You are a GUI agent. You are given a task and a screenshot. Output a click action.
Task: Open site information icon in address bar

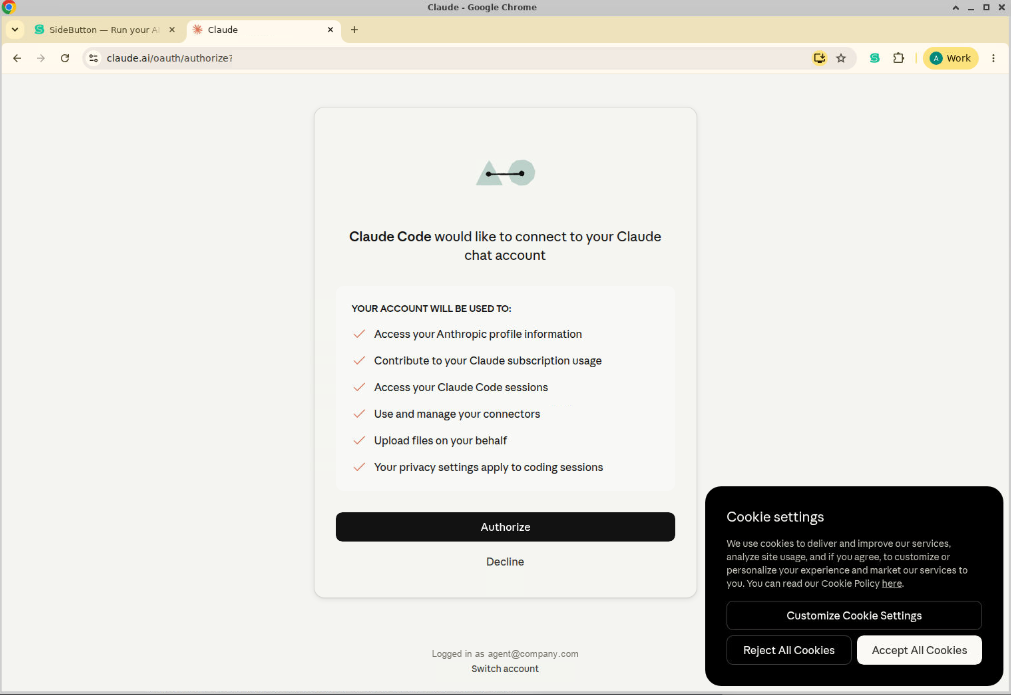[x=93, y=58]
